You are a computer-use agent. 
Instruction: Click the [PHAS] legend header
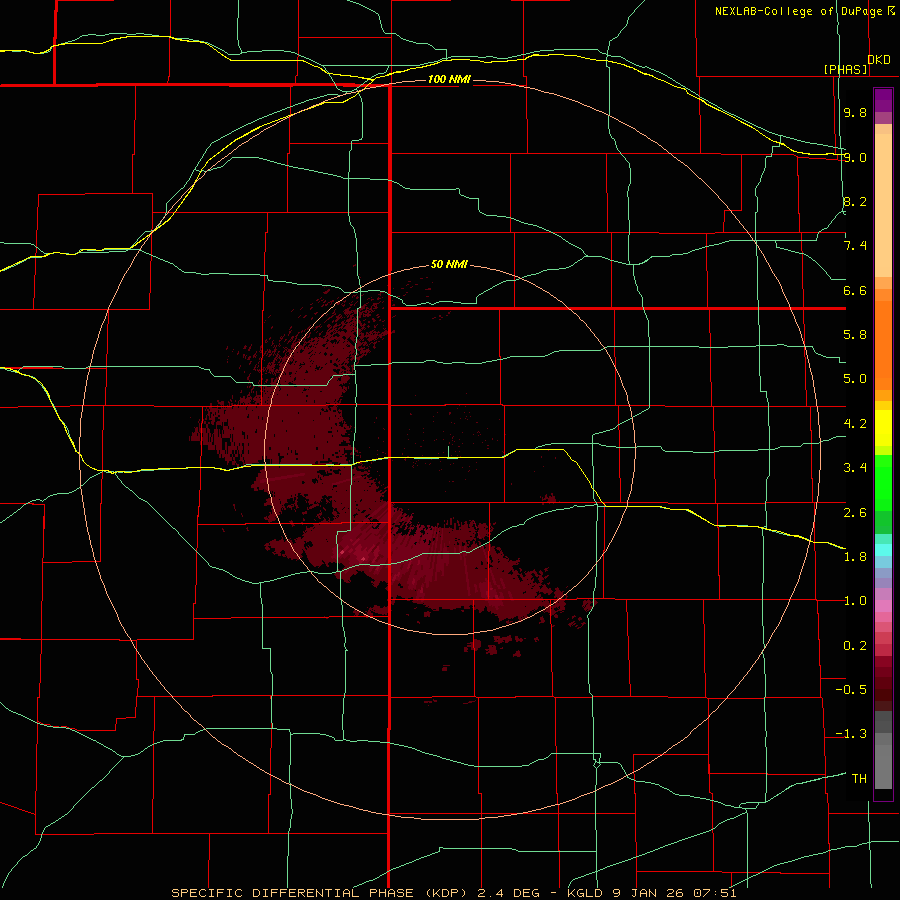point(845,69)
